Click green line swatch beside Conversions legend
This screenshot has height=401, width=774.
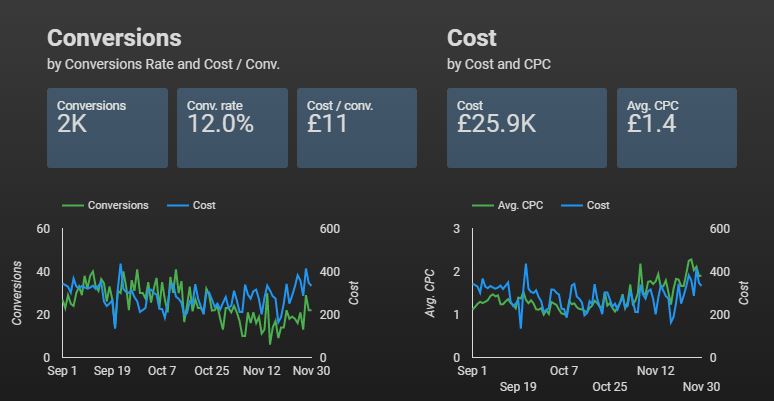(73, 205)
